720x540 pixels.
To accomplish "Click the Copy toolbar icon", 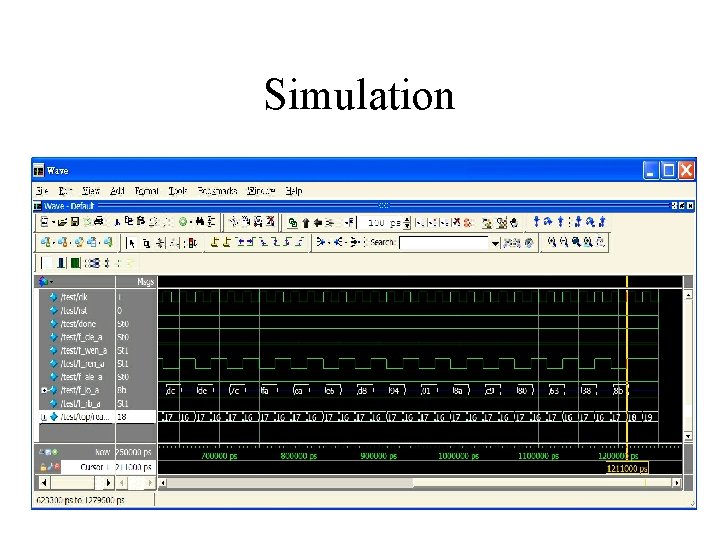I will click(x=129, y=222).
